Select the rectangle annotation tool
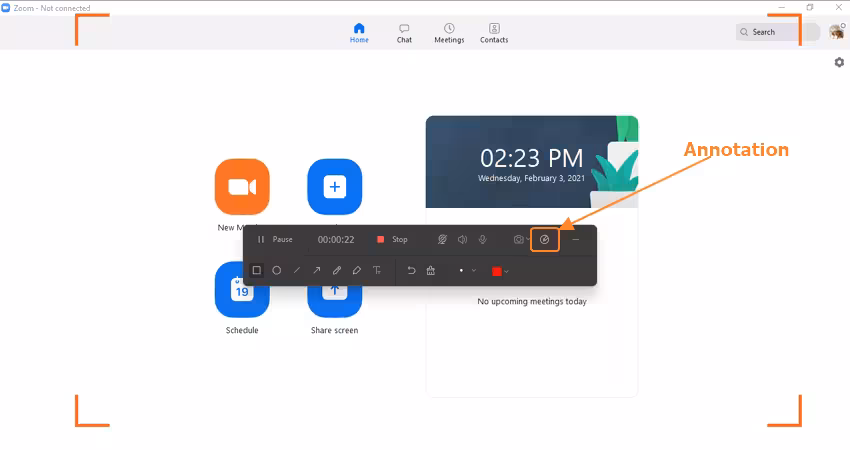This screenshot has height=450, width=850. (x=256, y=270)
